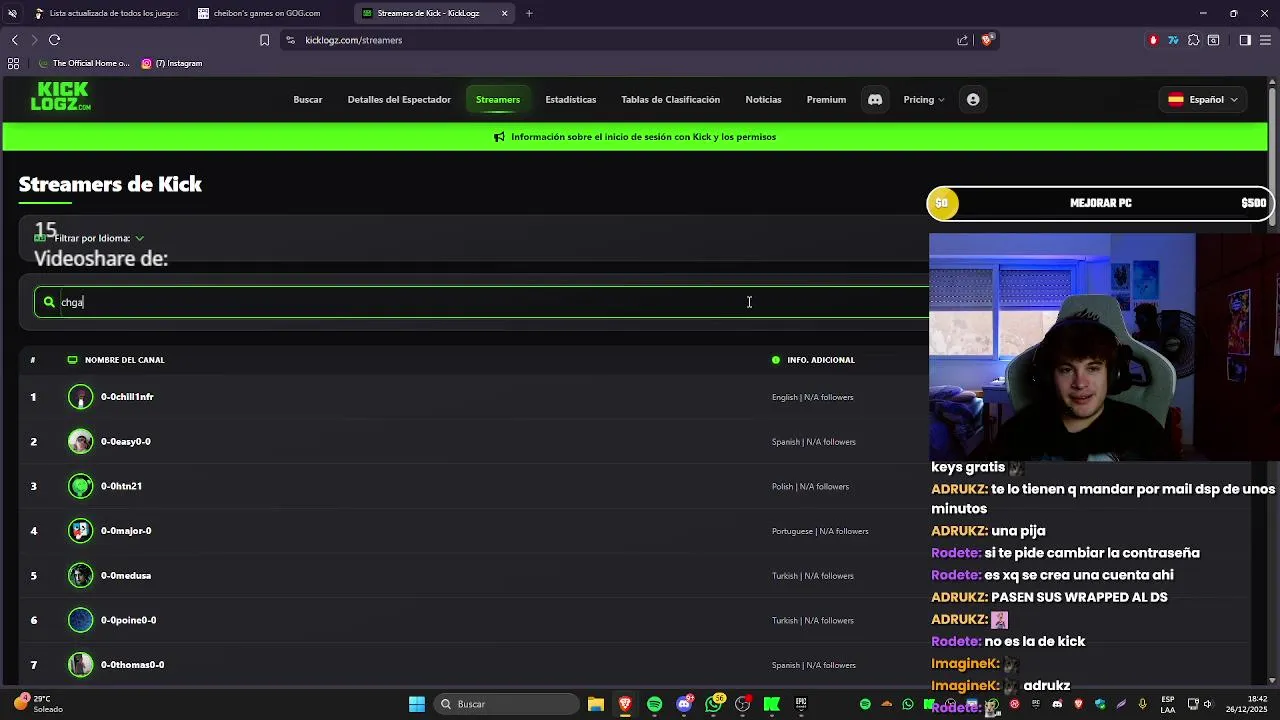
Task: Open the Instagram bookmark
Action: [172, 63]
